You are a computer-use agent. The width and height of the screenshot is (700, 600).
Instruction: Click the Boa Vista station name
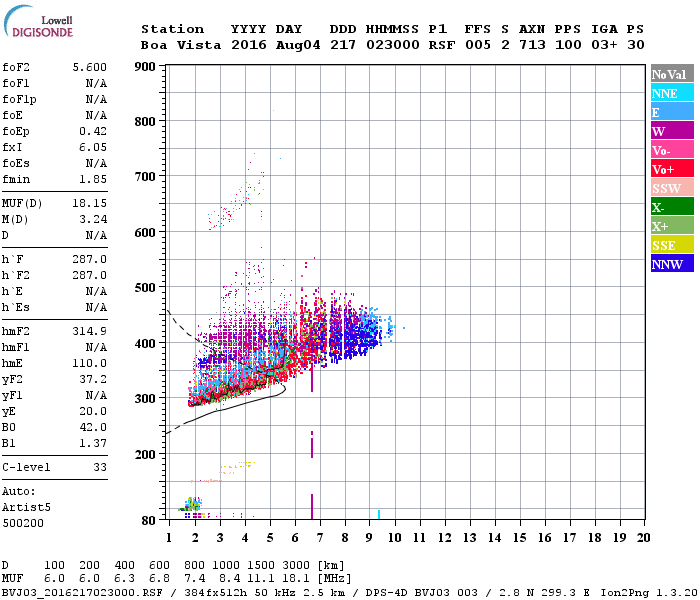pos(181,45)
